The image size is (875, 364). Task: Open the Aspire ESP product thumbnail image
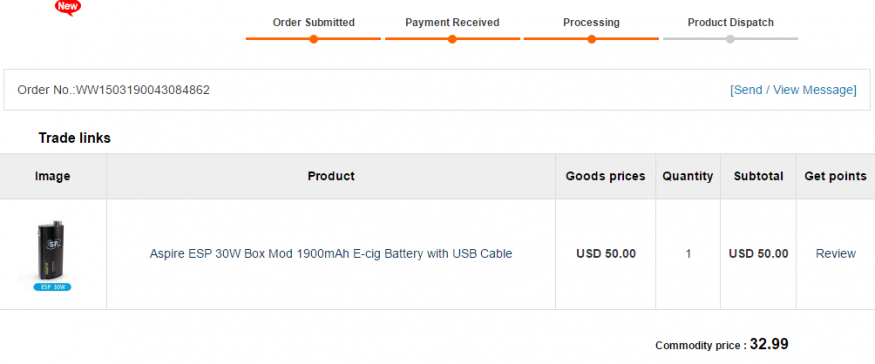click(52, 255)
